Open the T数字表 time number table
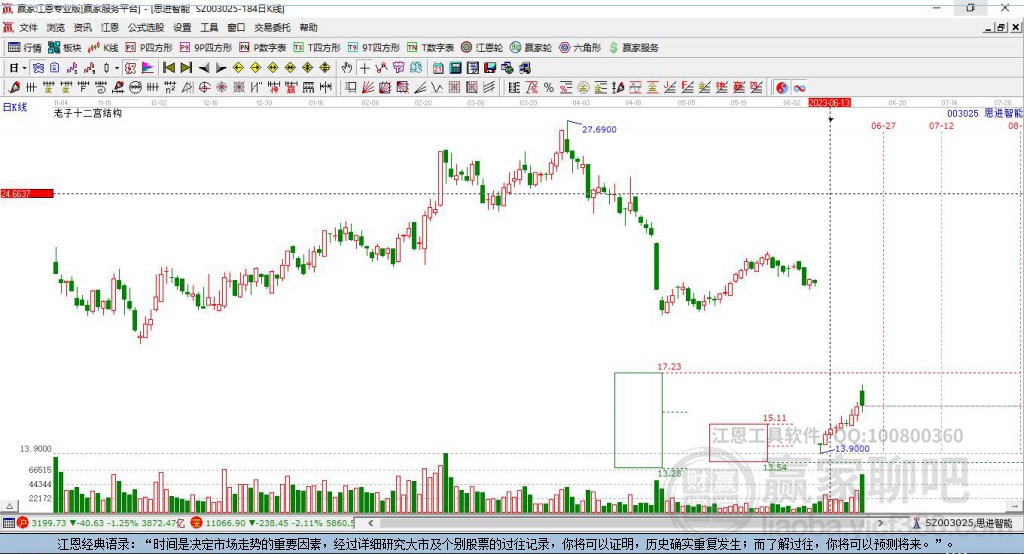The height and width of the screenshot is (554, 1024). click(430, 48)
